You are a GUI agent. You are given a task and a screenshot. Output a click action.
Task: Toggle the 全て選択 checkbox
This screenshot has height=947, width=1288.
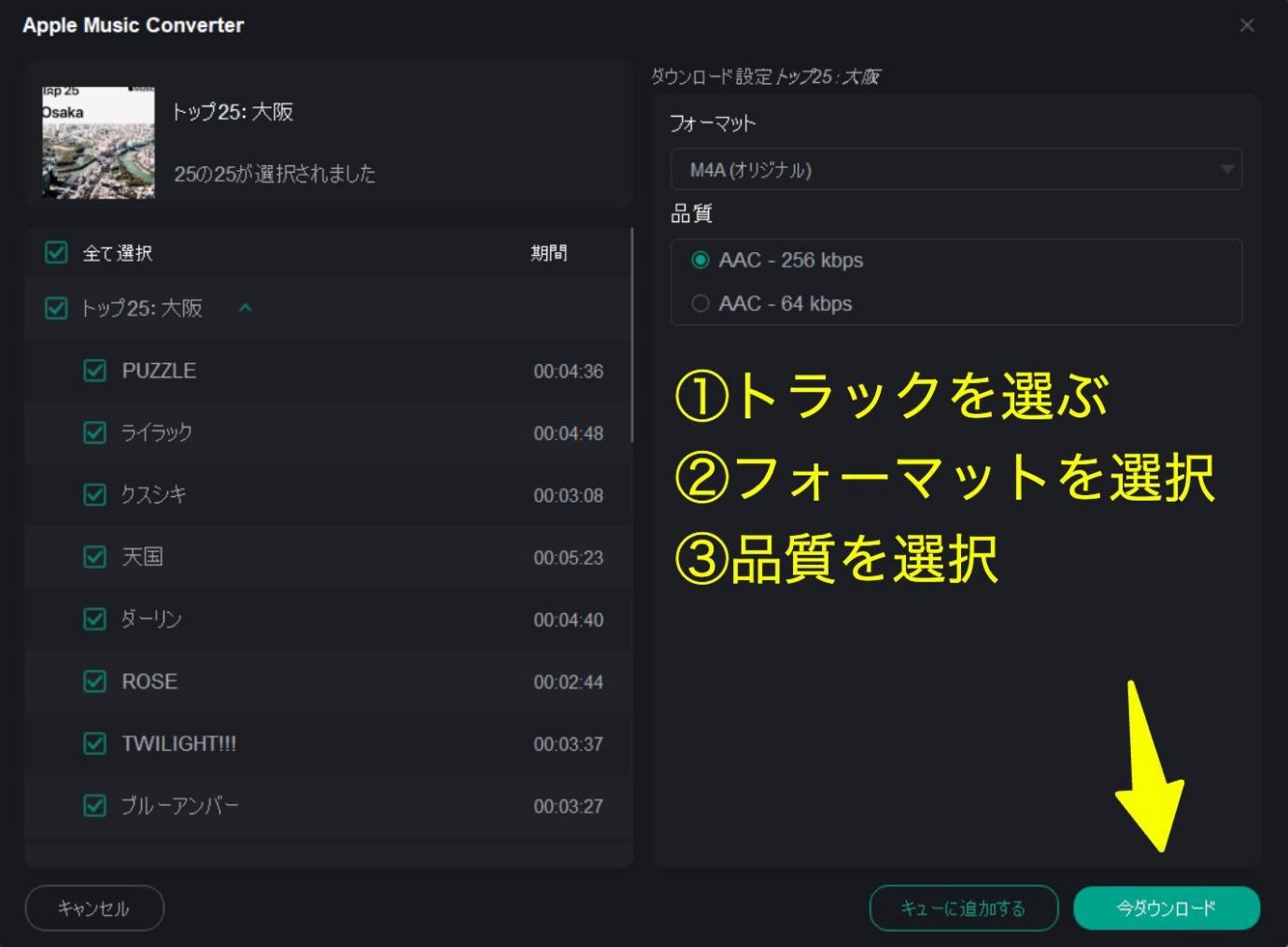pos(56,253)
